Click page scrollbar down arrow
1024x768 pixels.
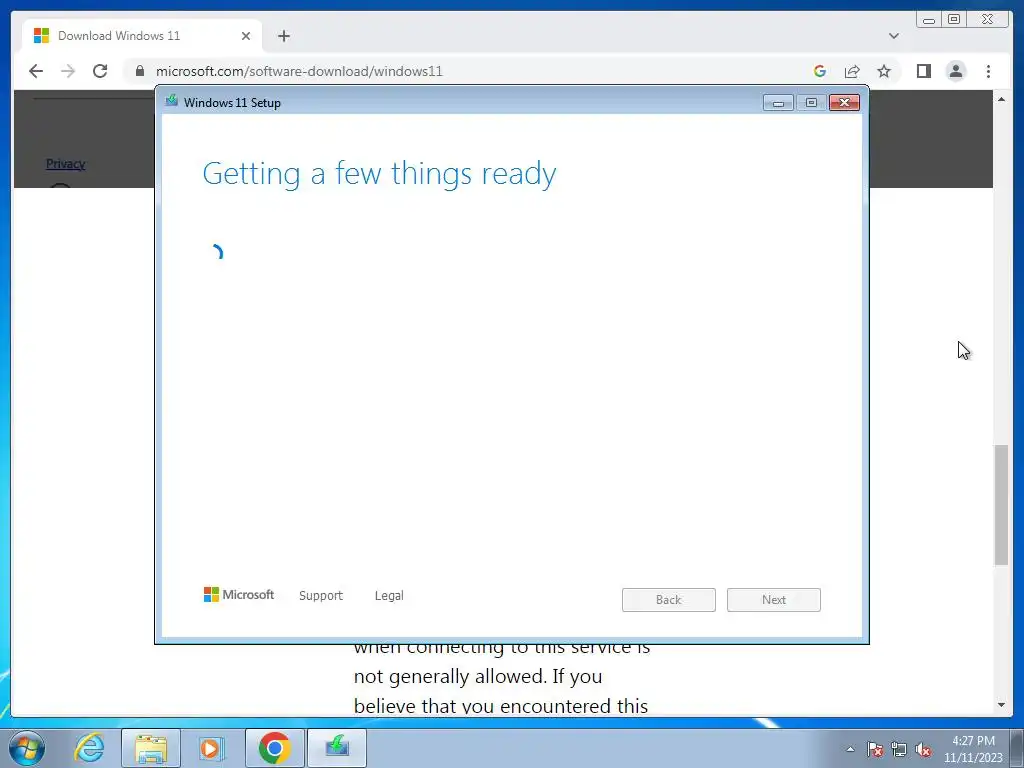[1001, 705]
